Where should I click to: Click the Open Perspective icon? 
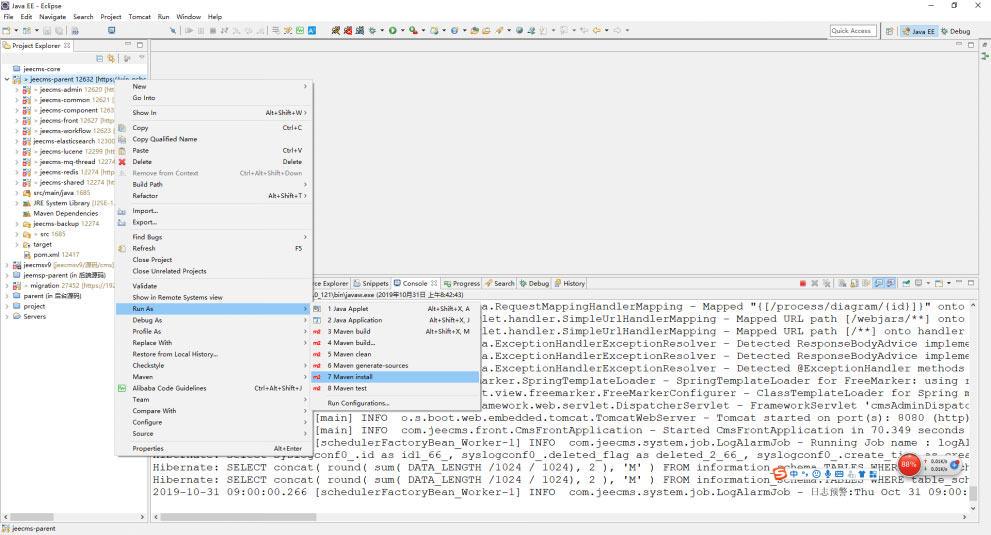(x=891, y=31)
